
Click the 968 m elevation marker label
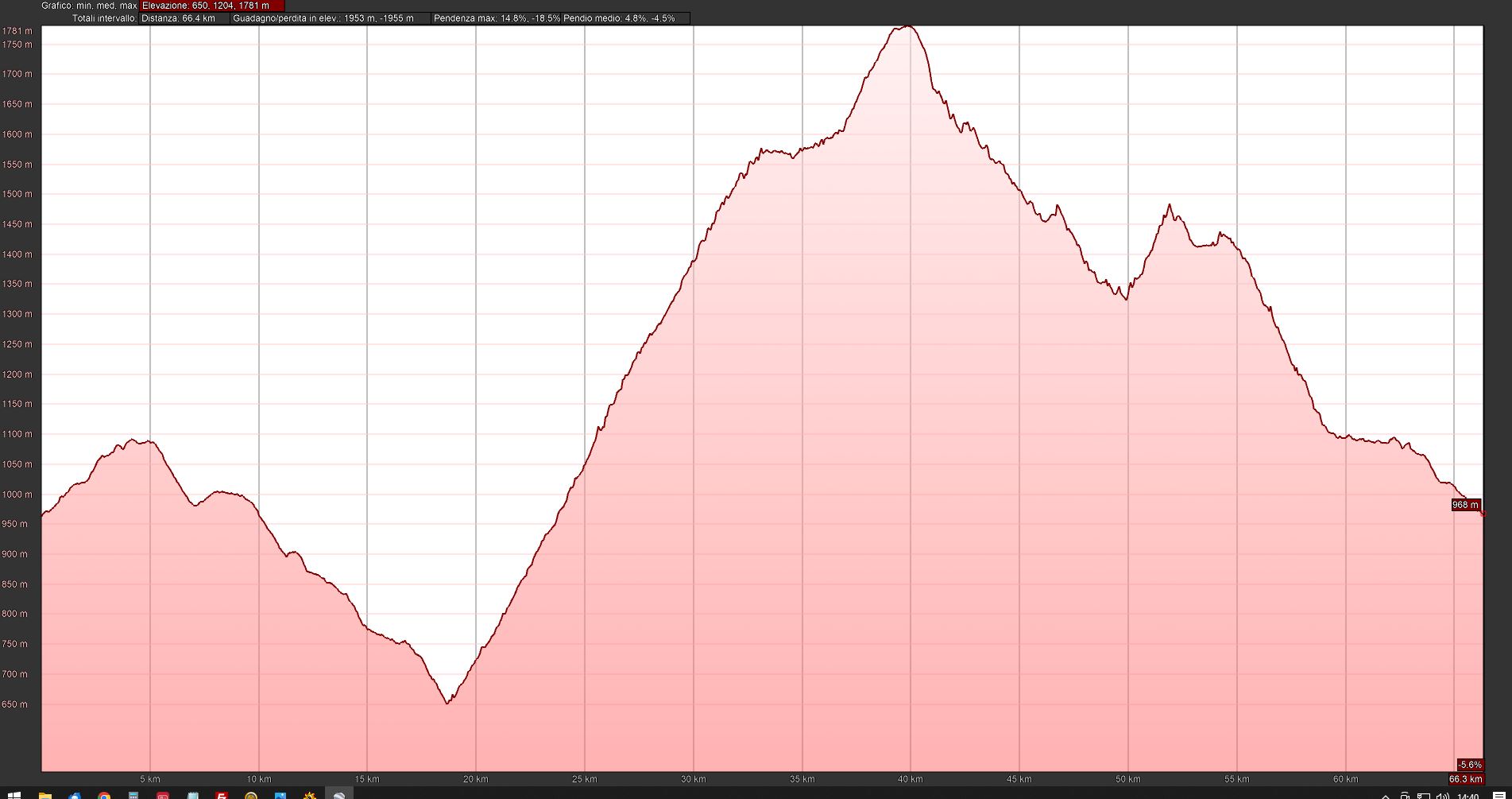coord(1465,505)
